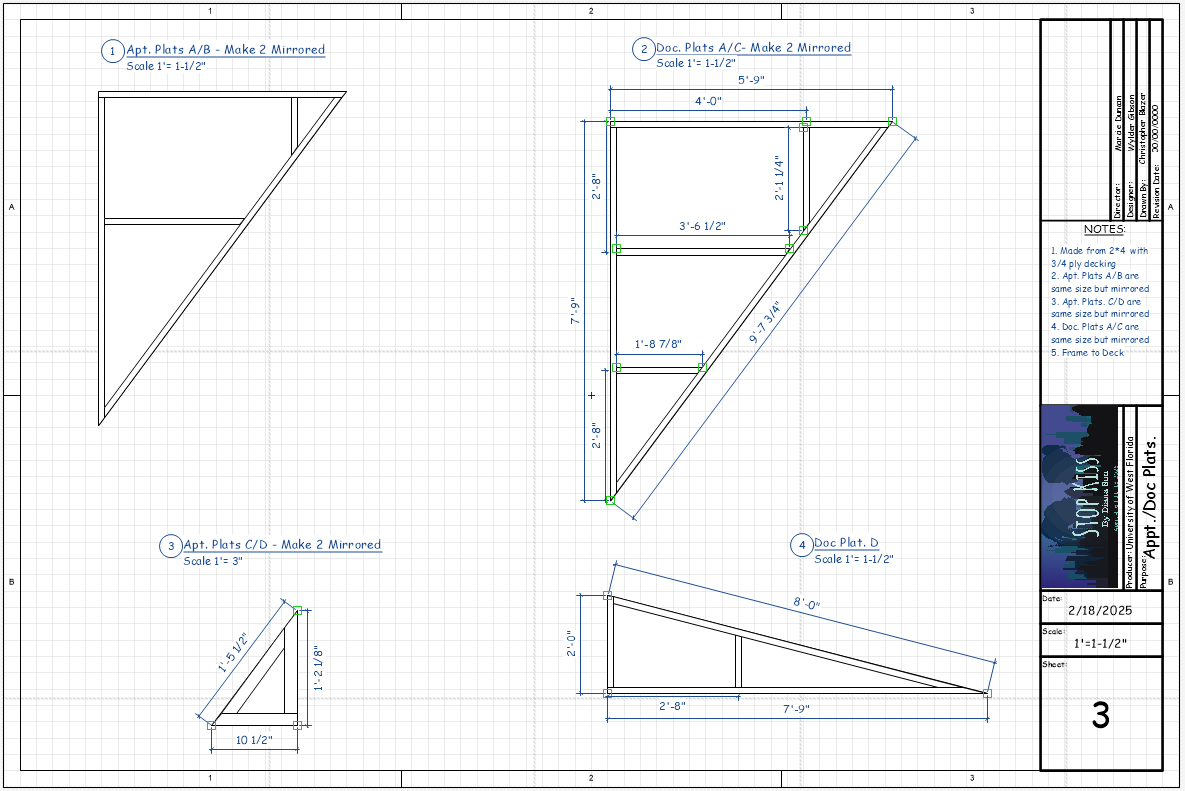Viewport: 1185px width, 791px height.
Task: Select the 1'-8 7/8" dimension text
Action: 657,345
